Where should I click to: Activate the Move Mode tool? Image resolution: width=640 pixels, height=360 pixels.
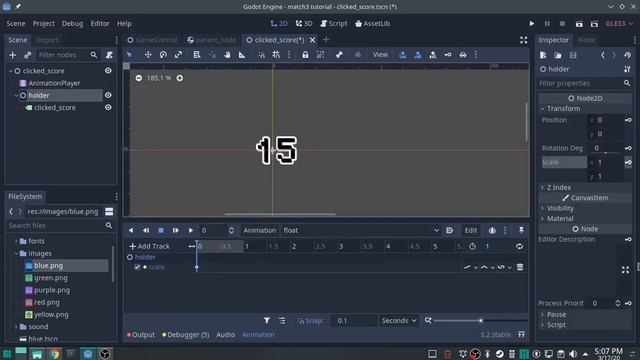click(148, 55)
